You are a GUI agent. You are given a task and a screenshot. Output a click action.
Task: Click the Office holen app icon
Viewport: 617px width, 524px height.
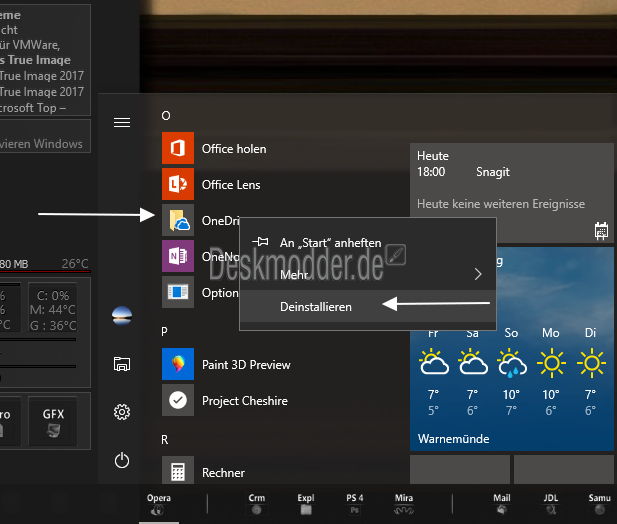[x=178, y=148]
